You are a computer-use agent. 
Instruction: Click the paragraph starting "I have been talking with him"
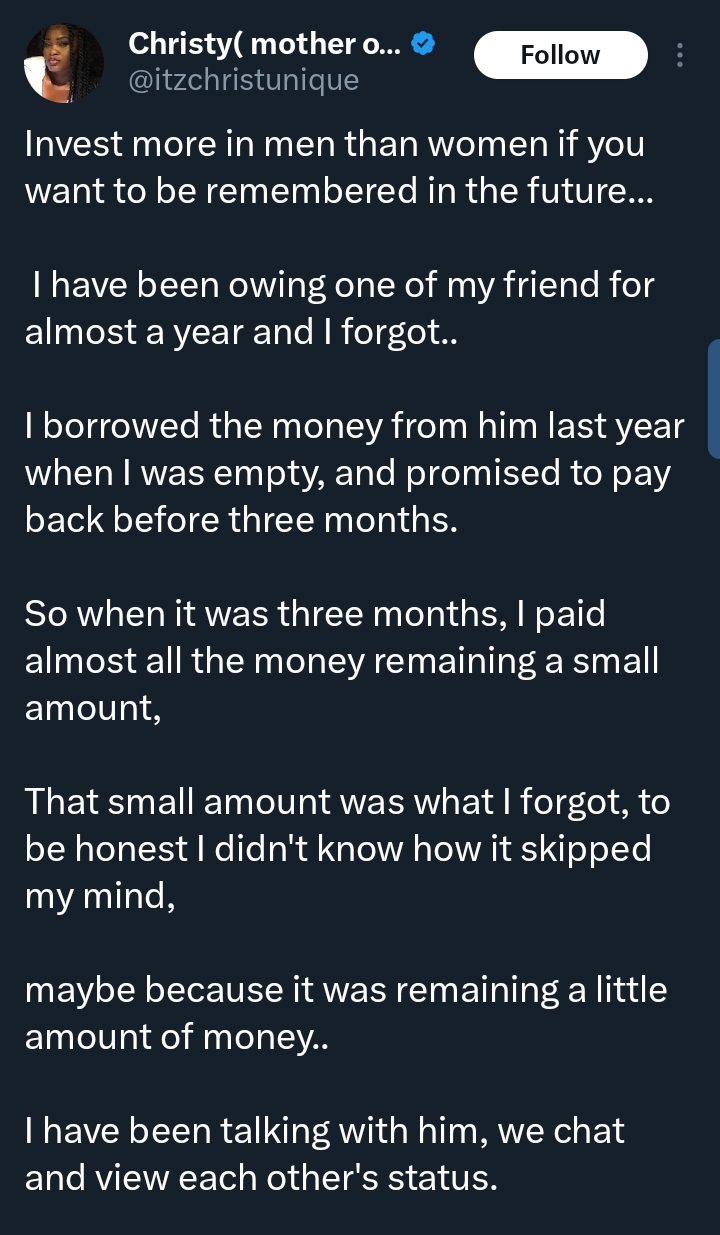[x=325, y=1155]
